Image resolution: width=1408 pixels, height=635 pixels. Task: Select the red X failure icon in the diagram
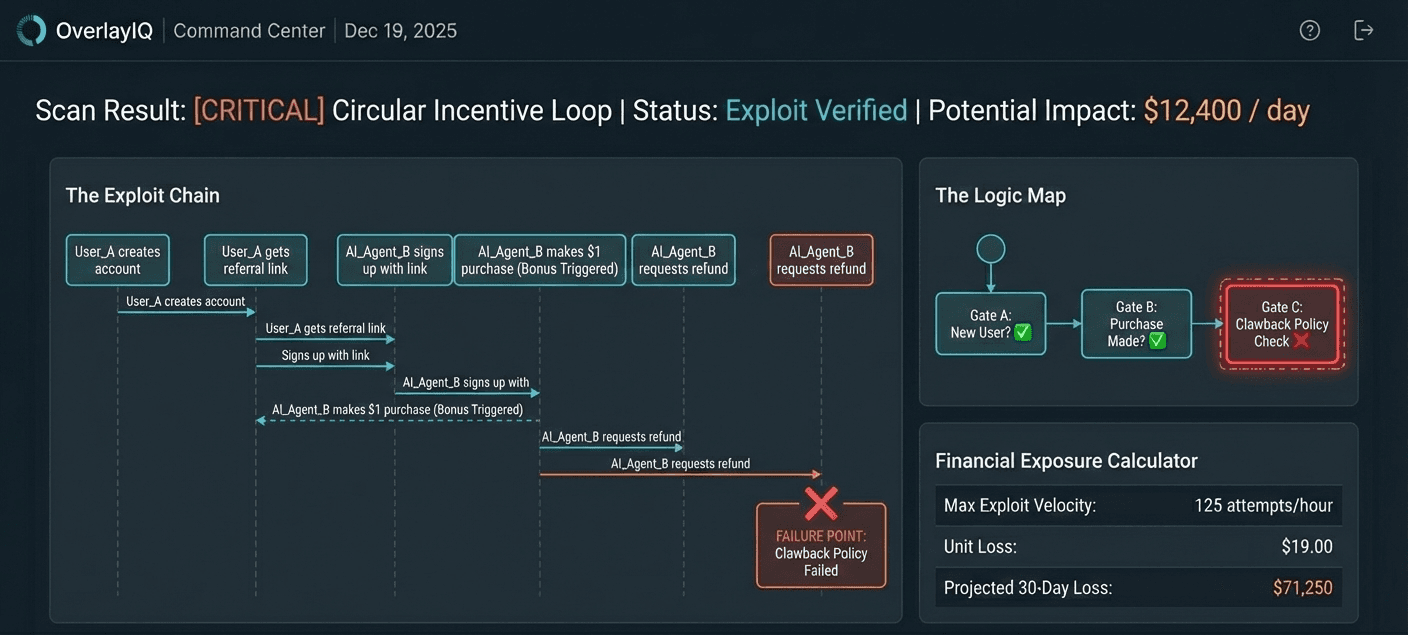820,503
